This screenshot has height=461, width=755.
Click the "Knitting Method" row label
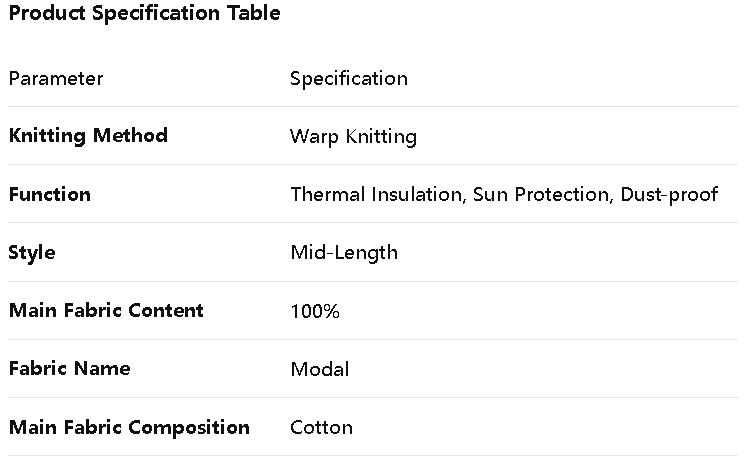(88, 136)
